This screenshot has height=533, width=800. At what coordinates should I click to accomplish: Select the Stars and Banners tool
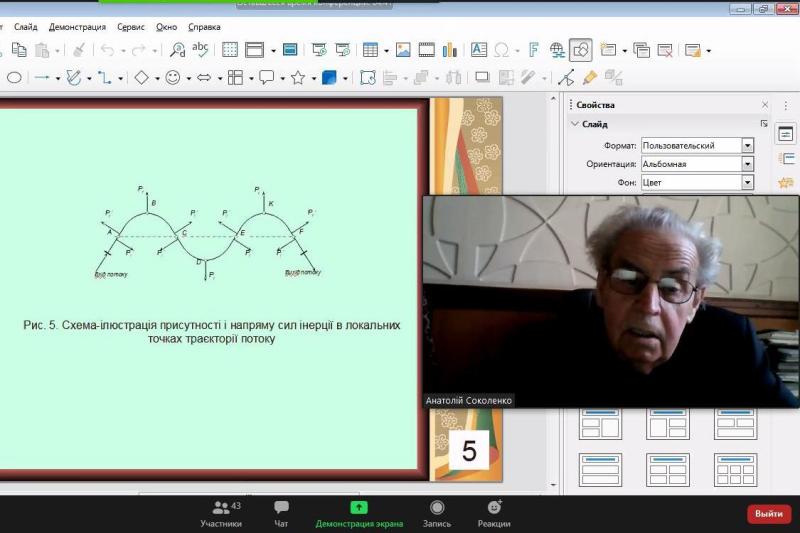tap(298, 78)
